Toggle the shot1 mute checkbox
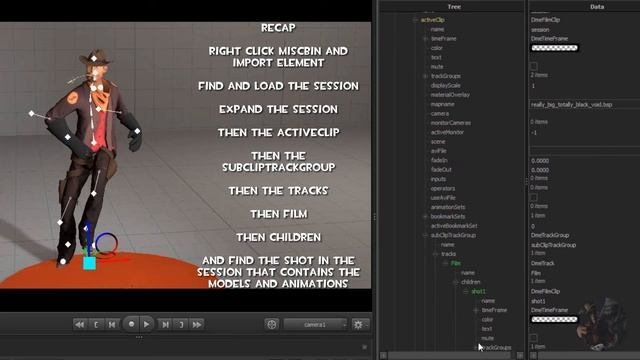 tap(534, 338)
